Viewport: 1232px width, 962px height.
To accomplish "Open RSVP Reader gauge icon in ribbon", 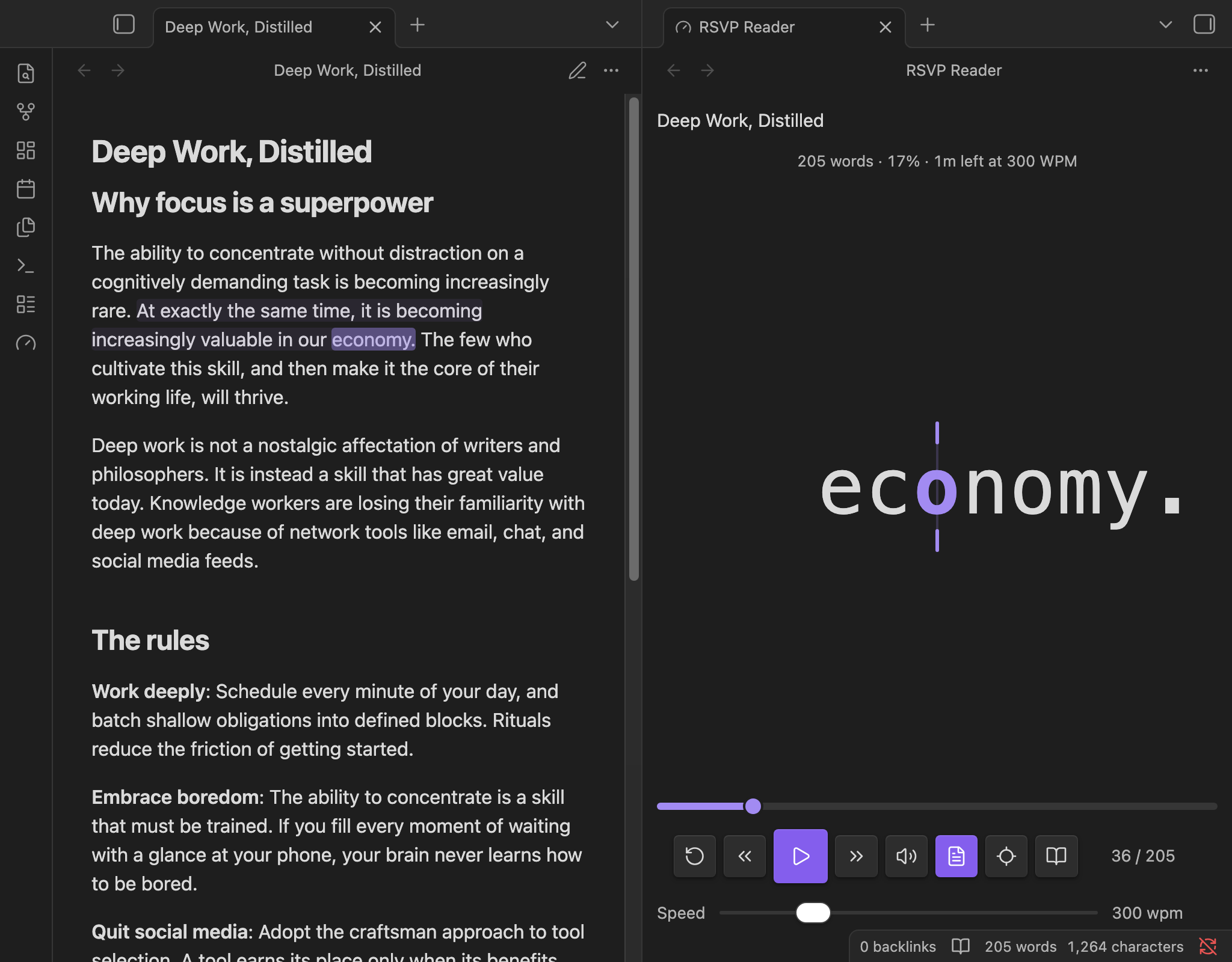I will pos(26,343).
